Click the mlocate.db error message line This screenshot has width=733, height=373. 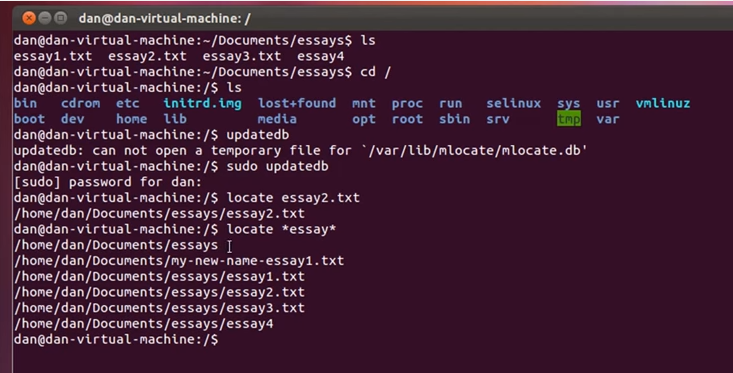(301, 151)
